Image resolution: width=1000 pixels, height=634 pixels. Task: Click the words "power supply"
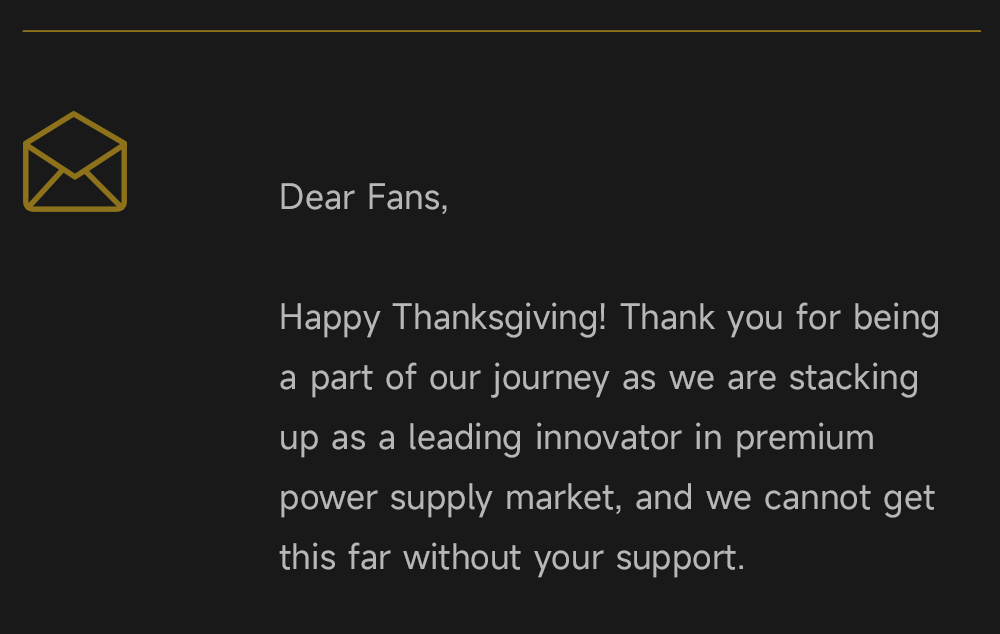click(385, 498)
